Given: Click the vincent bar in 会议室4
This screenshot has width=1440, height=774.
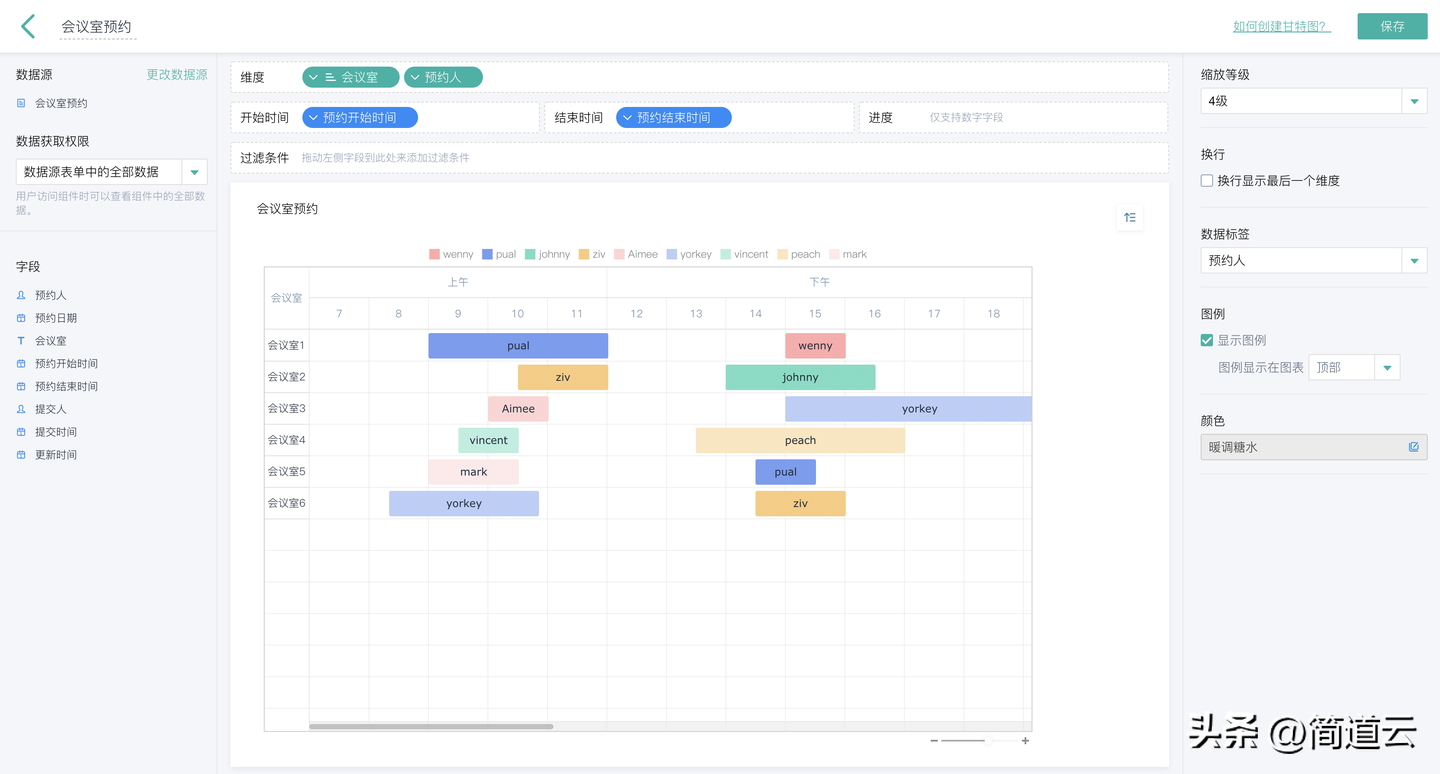Looking at the screenshot, I should (x=488, y=440).
